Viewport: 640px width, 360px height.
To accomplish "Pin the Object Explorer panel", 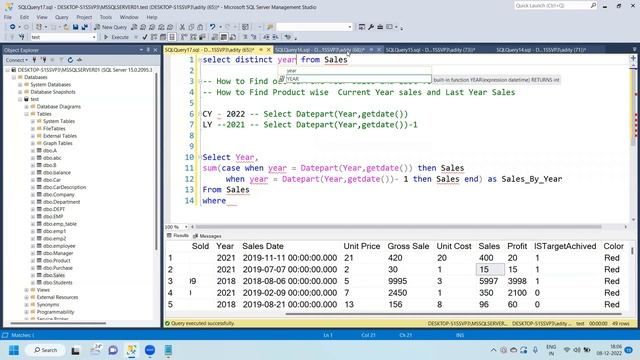I will coord(148,50).
